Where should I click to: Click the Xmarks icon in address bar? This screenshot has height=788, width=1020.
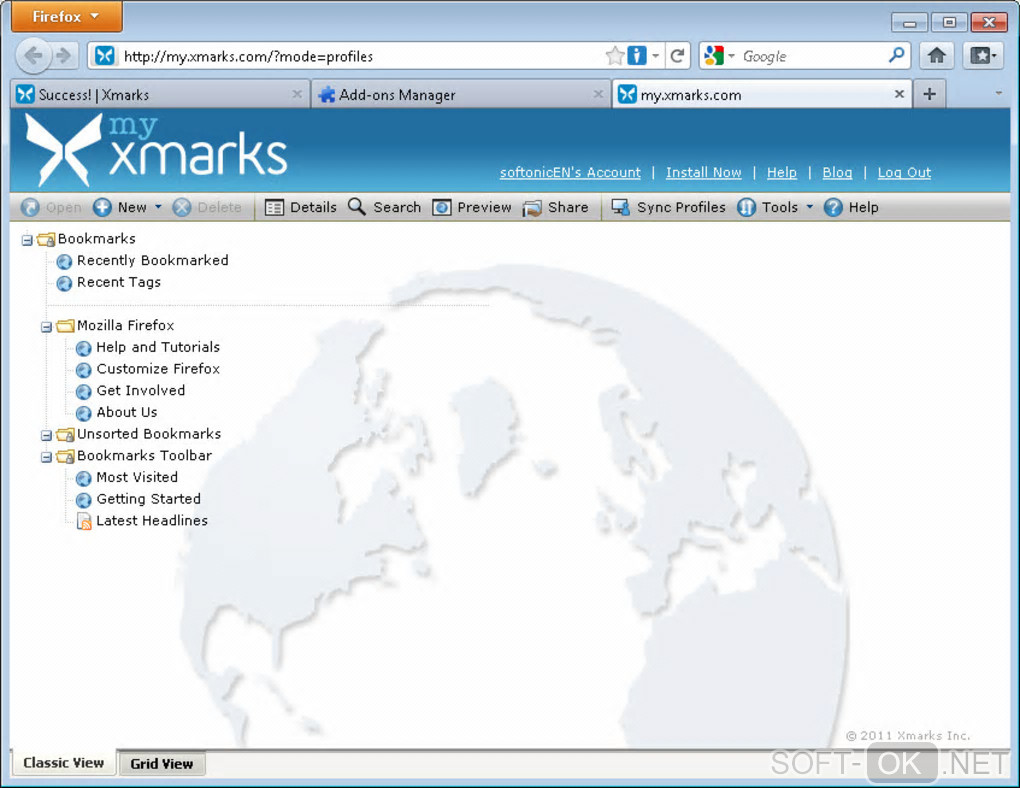[105, 56]
